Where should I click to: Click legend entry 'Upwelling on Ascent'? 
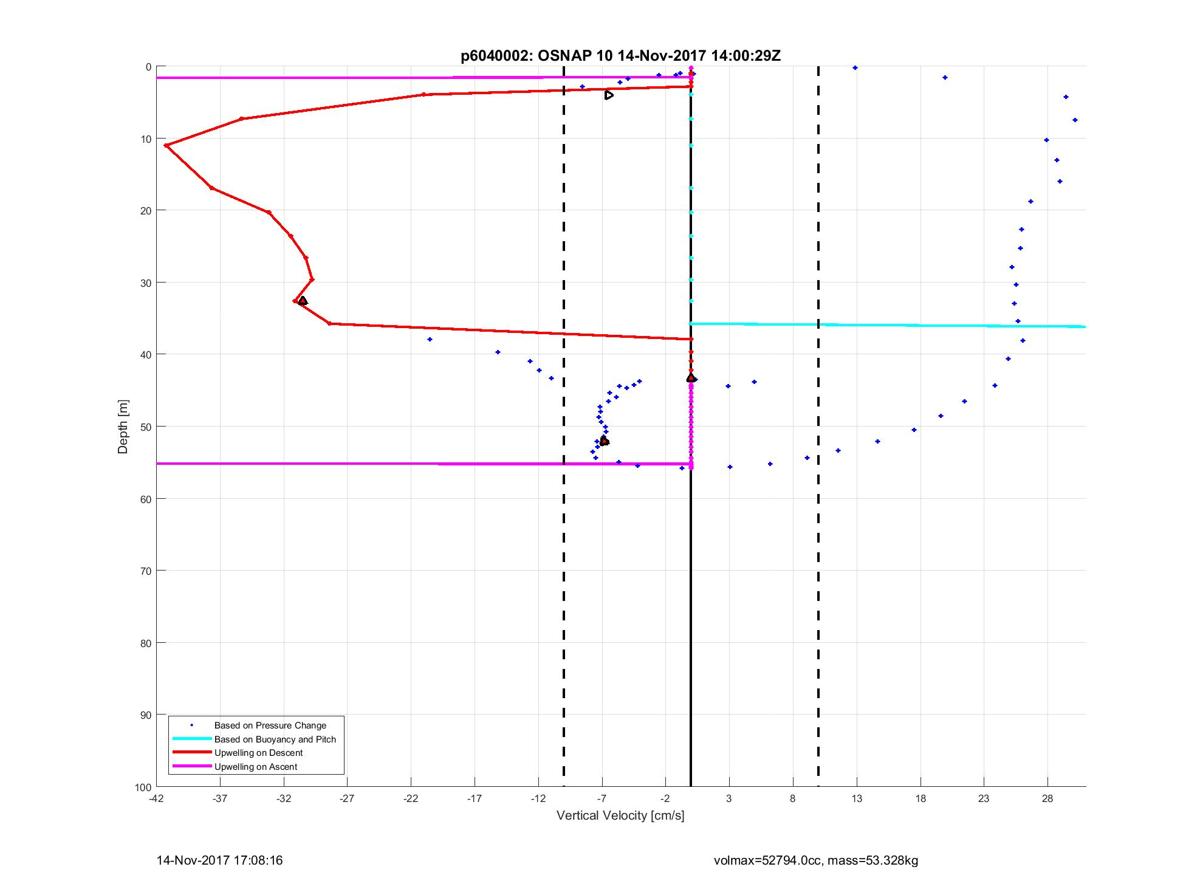[x=256, y=767]
